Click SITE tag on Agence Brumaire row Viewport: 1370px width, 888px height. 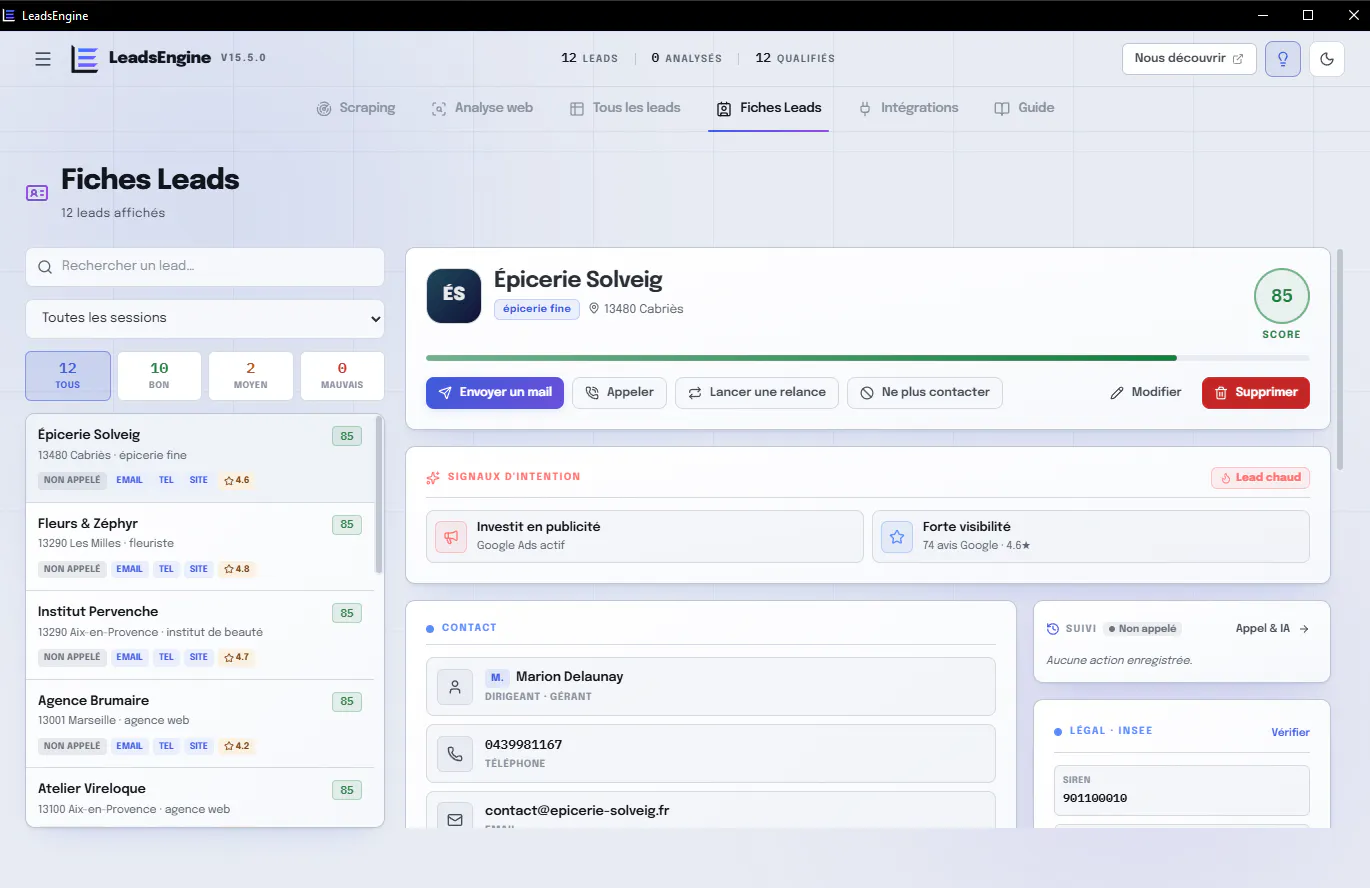pyautogui.click(x=199, y=746)
